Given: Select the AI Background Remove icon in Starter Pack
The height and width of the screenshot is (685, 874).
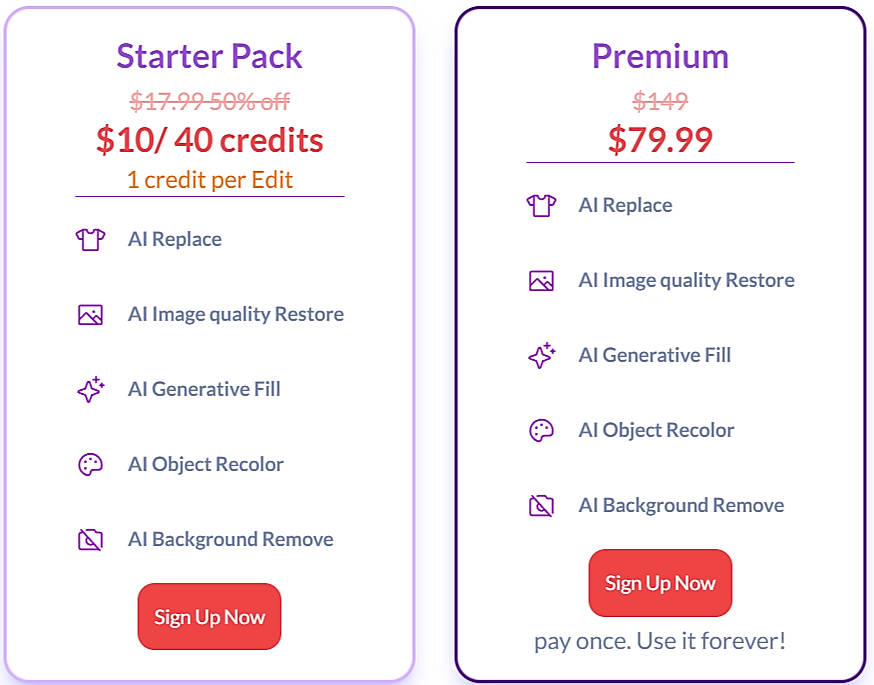Looking at the screenshot, I should [91, 539].
